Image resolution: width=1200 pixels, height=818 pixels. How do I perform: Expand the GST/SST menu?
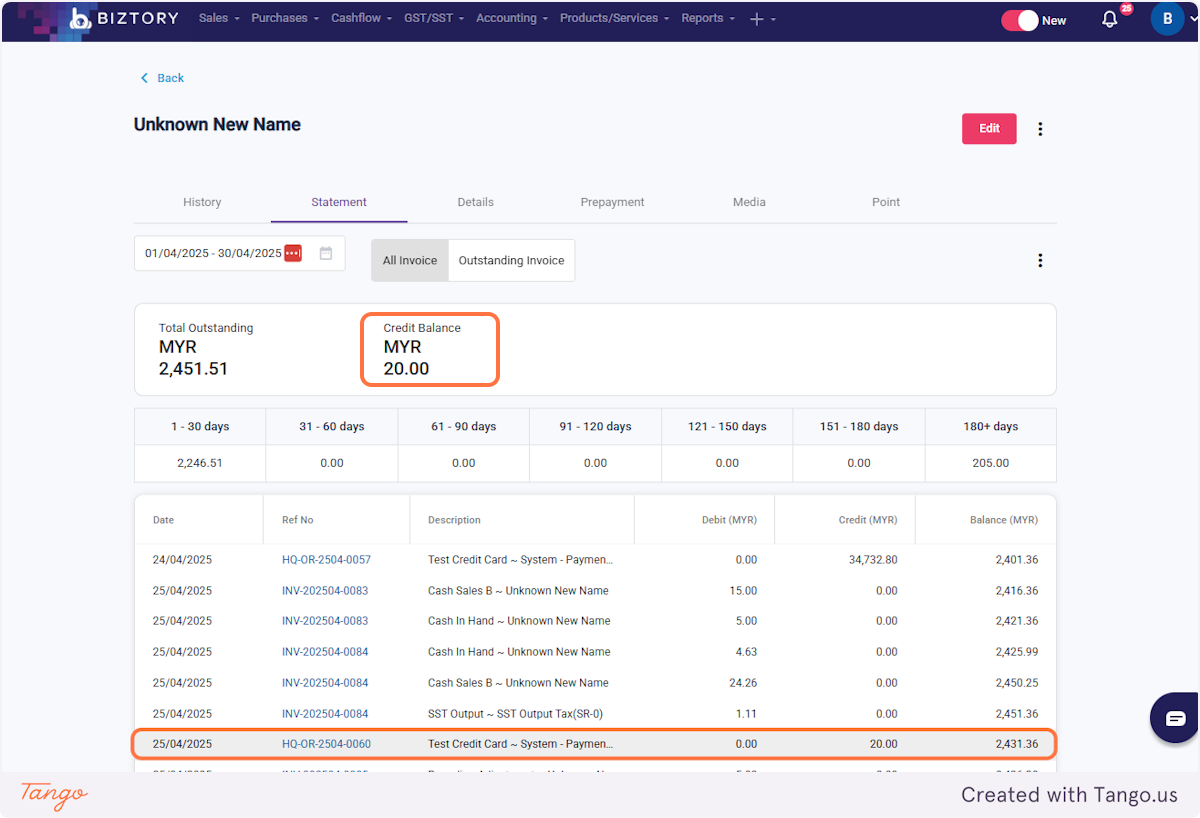click(x=434, y=18)
